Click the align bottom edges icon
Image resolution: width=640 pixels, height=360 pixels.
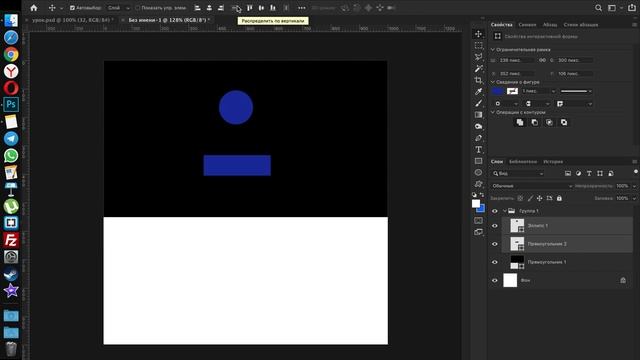(x=273, y=8)
